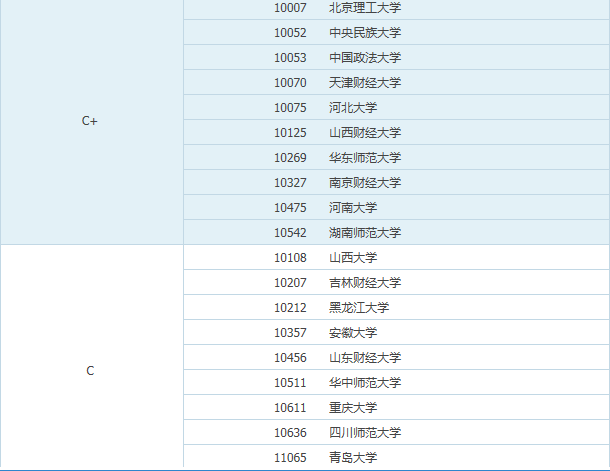Select the 河南大学 entry
The image size is (610, 471).
coord(353,207)
